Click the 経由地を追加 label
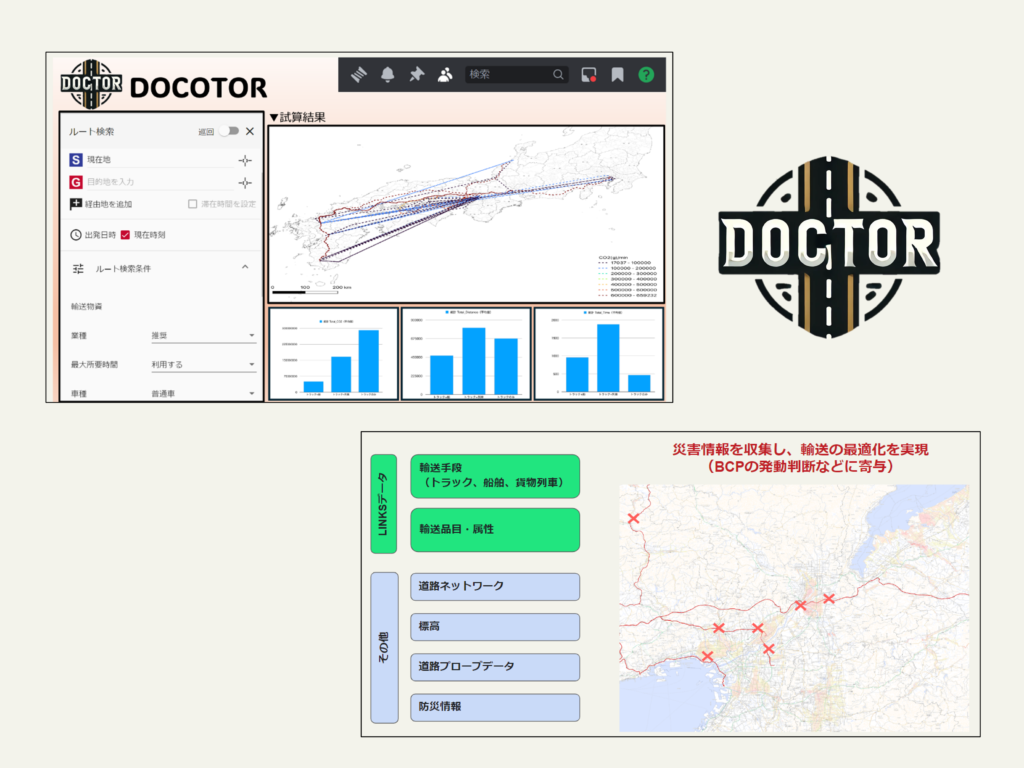 (108, 204)
